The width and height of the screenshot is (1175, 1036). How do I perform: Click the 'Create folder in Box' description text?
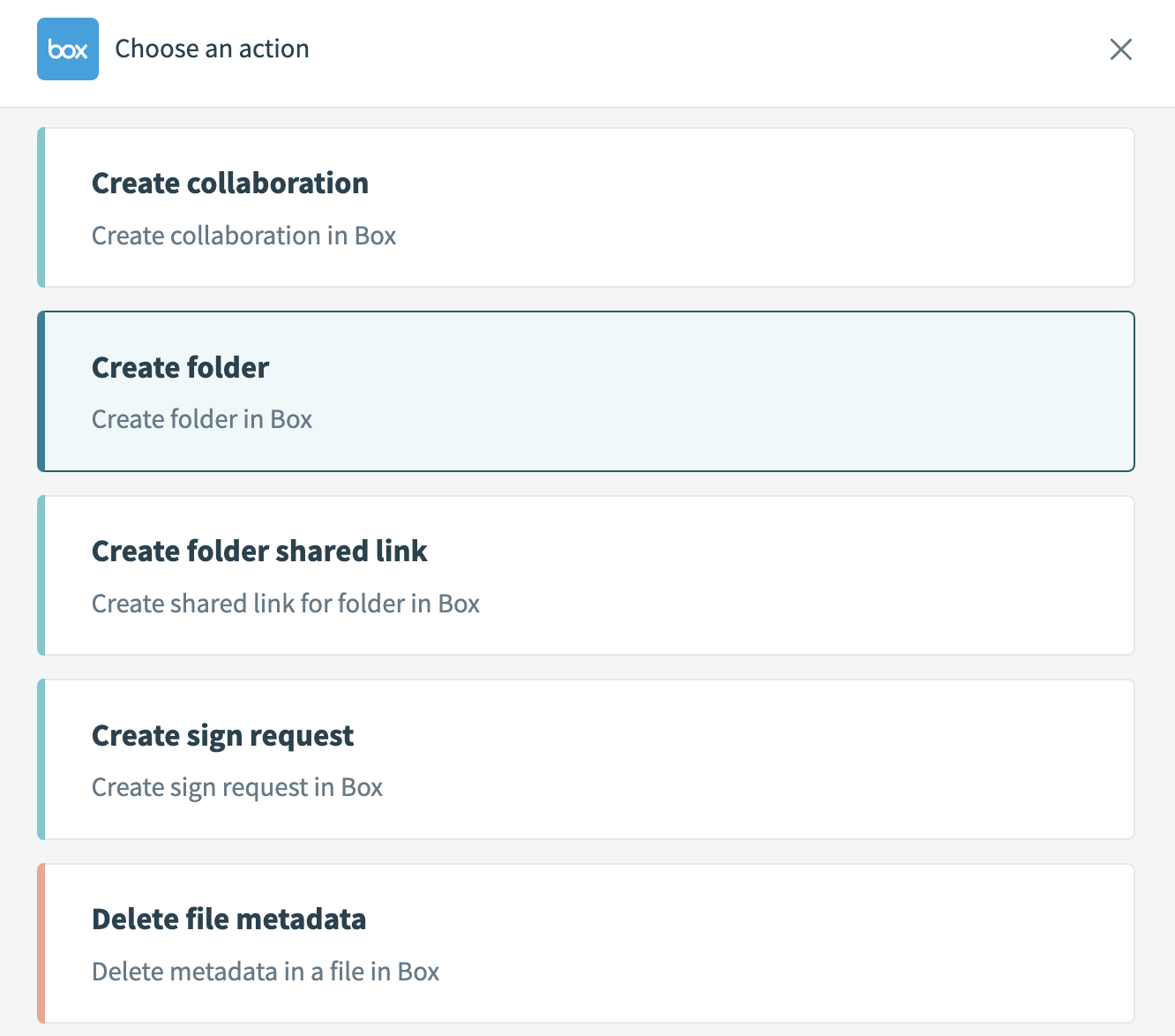(202, 419)
